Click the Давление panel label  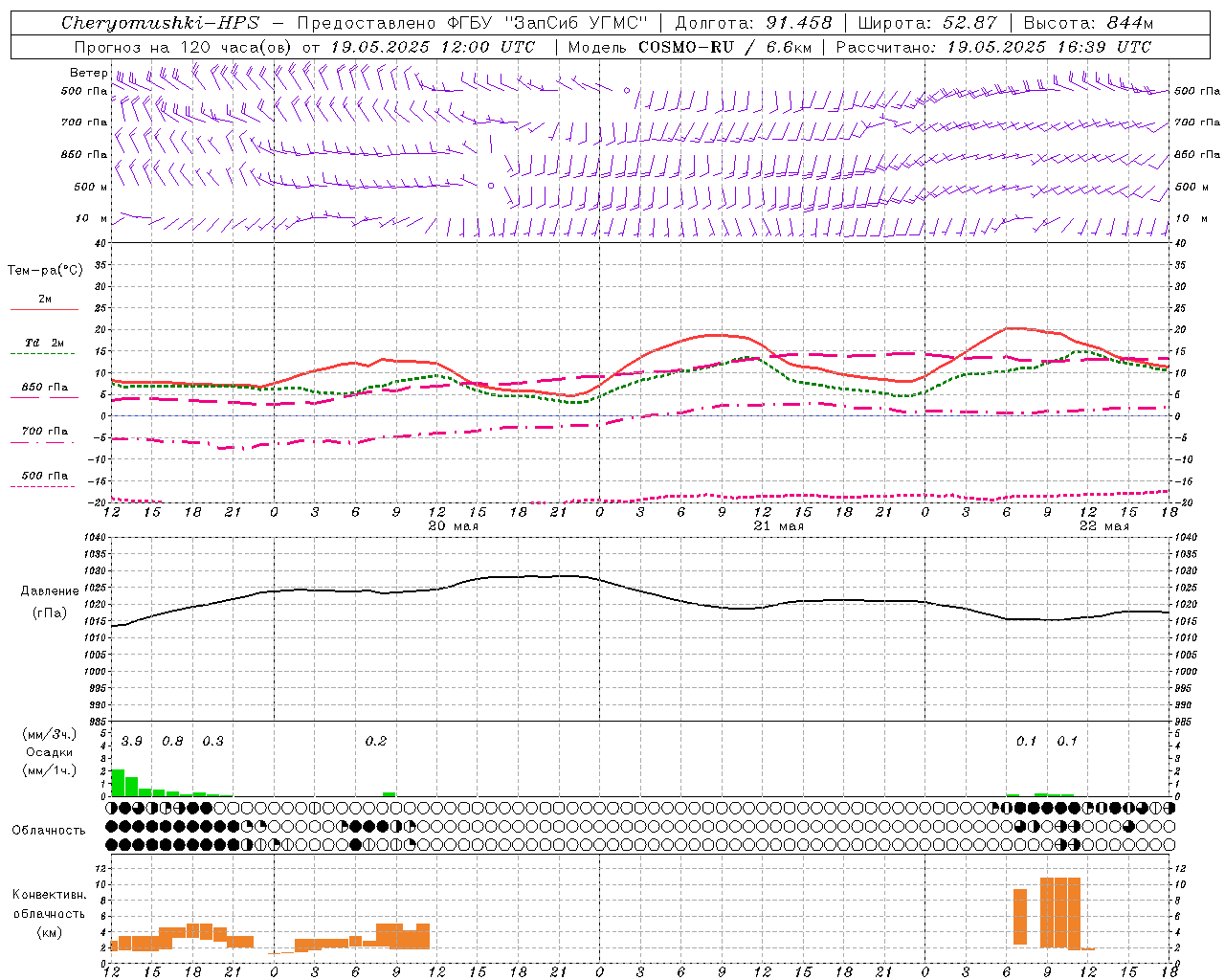click(50, 591)
